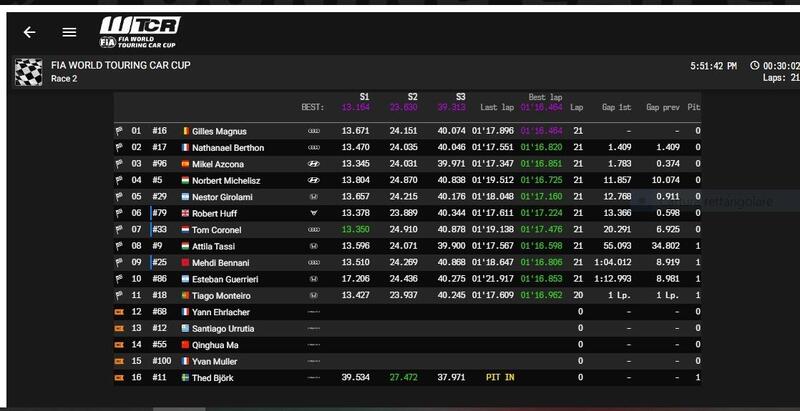Click Belgian flag beside Gilles Magnus
Screen dimensions: 800x411
tap(186, 131)
